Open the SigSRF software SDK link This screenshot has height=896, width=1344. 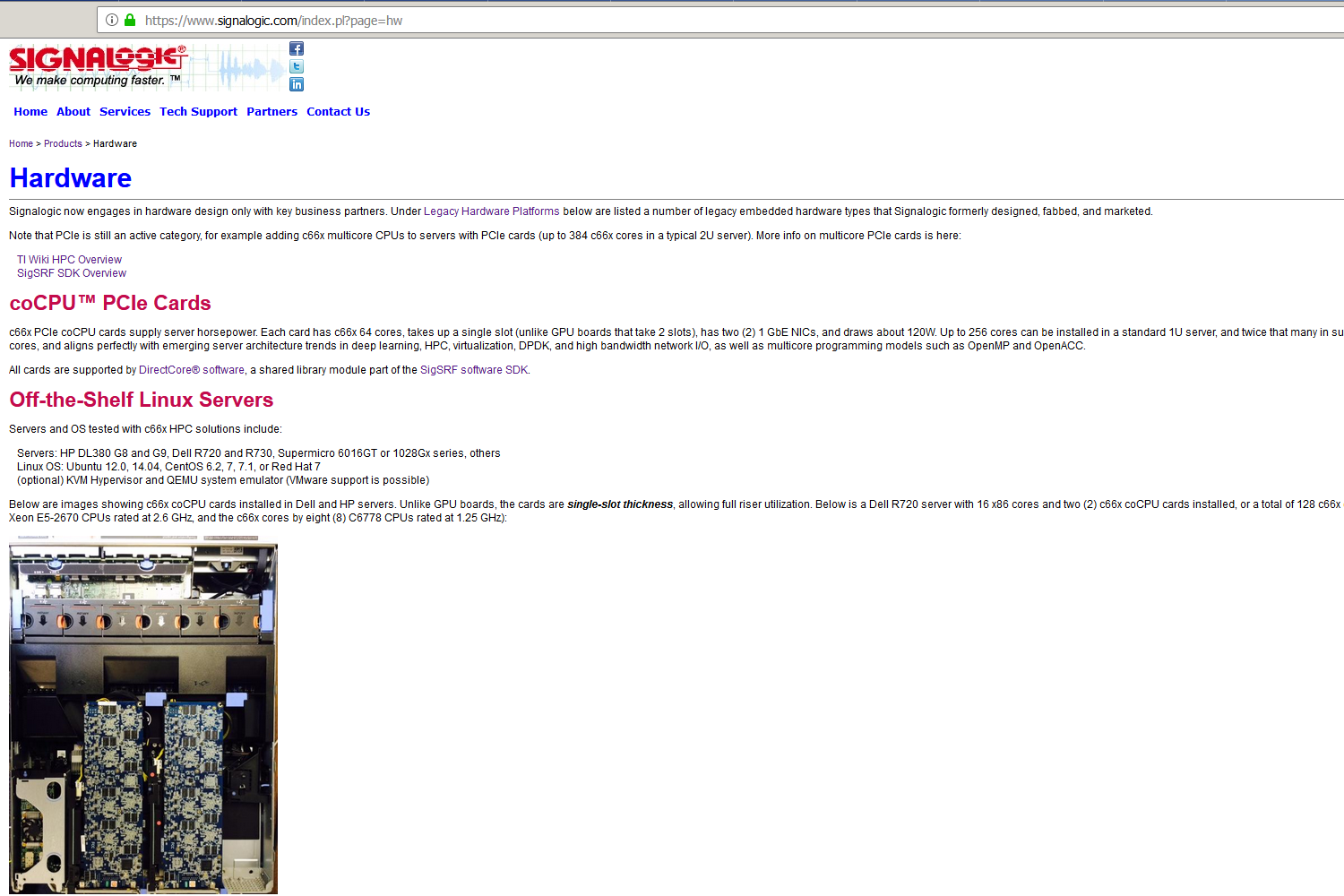click(474, 370)
